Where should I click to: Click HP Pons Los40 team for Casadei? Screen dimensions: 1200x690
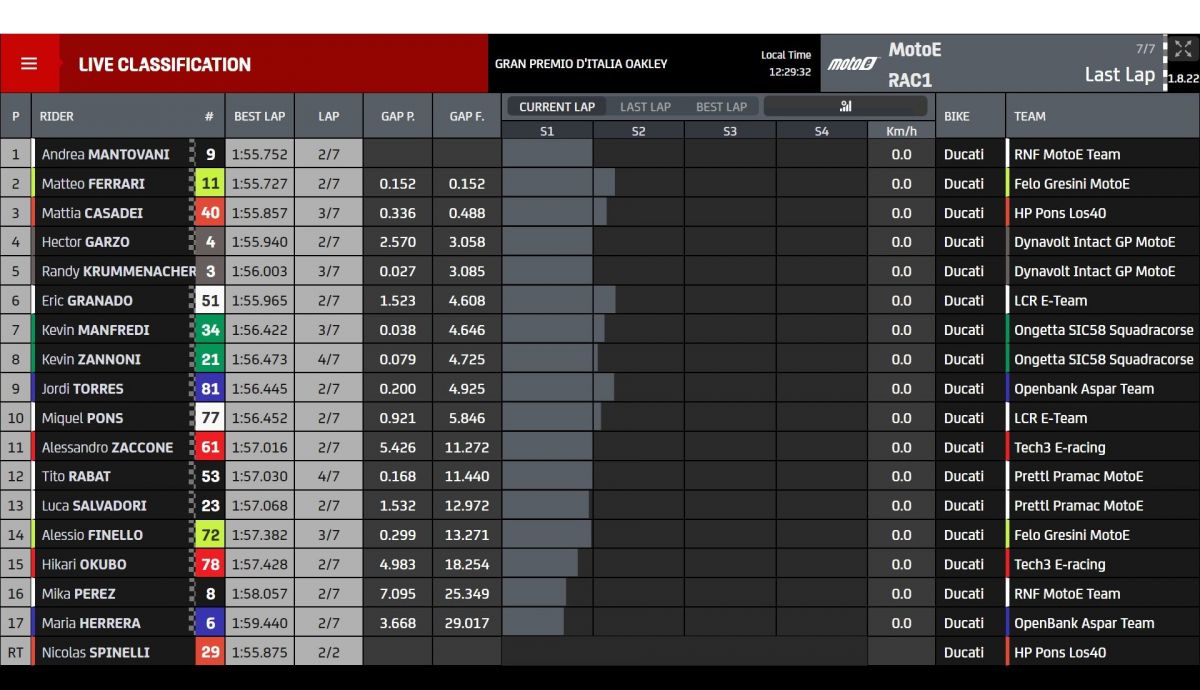coord(1060,212)
